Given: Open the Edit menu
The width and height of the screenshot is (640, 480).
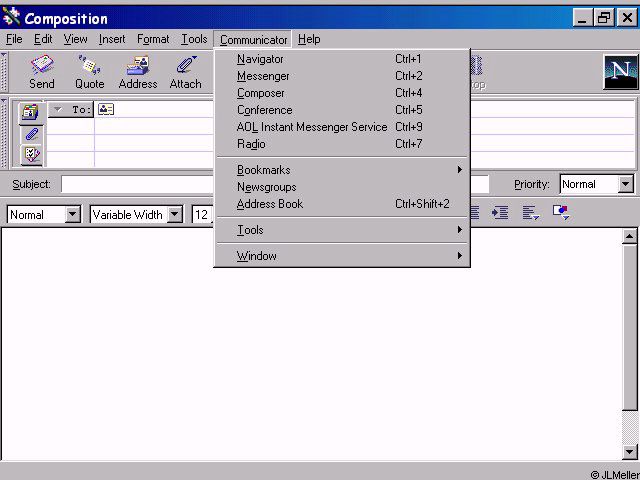Looking at the screenshot, I should point(43,39).
